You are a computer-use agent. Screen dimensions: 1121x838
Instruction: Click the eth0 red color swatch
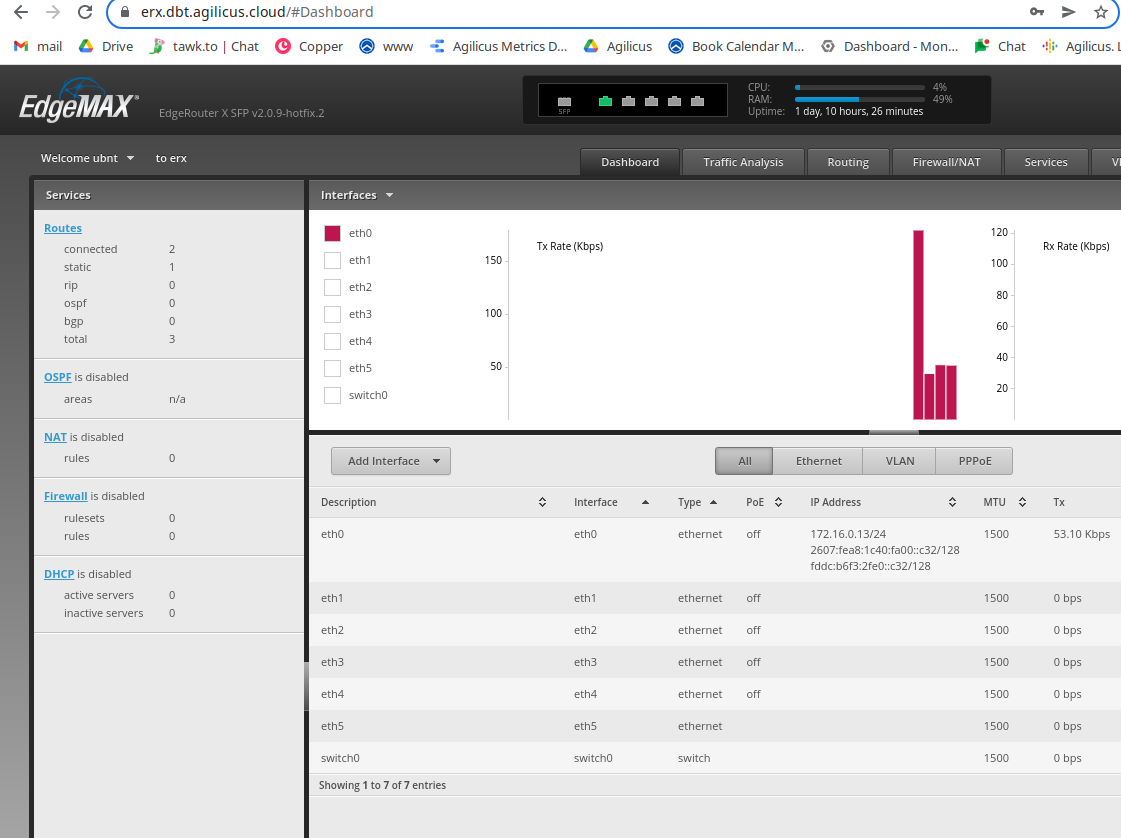pyautogui.click(x=333, y=233)
